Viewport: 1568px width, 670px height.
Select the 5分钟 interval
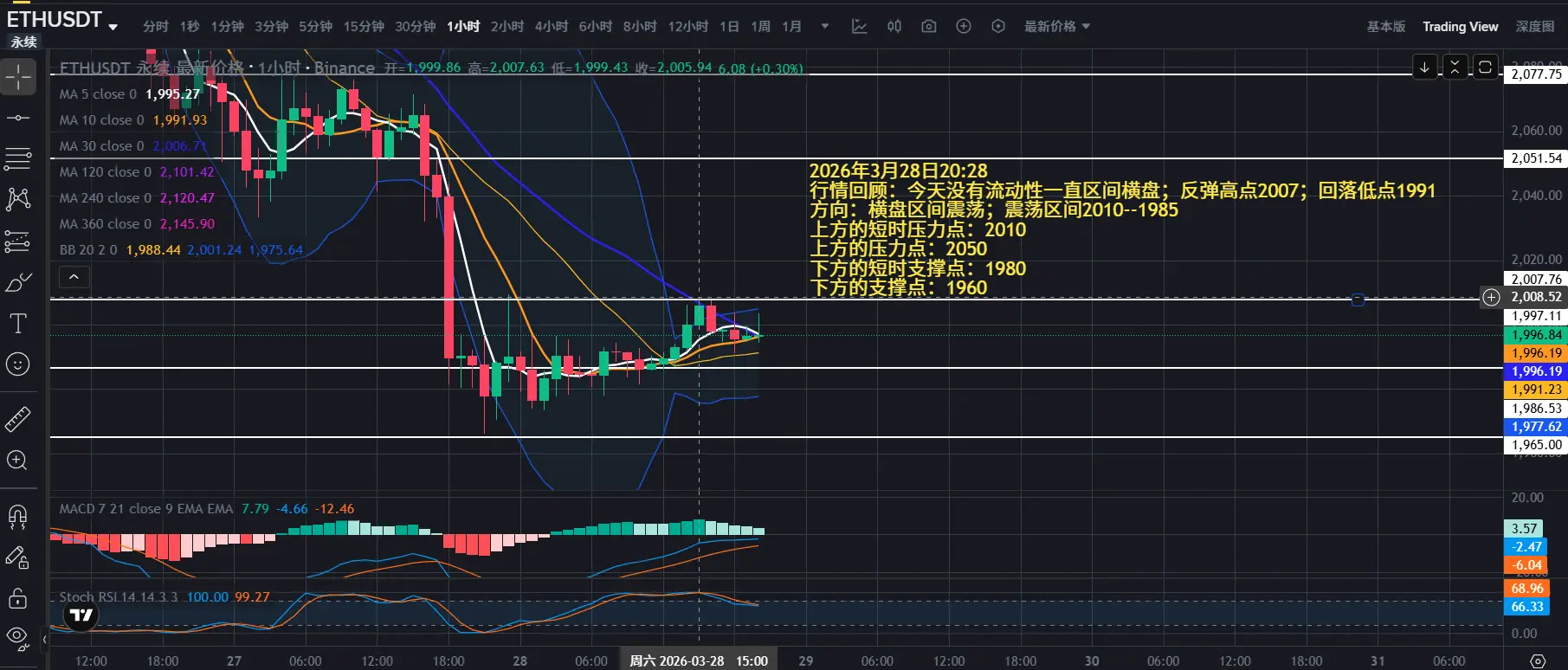coord(316,27)
